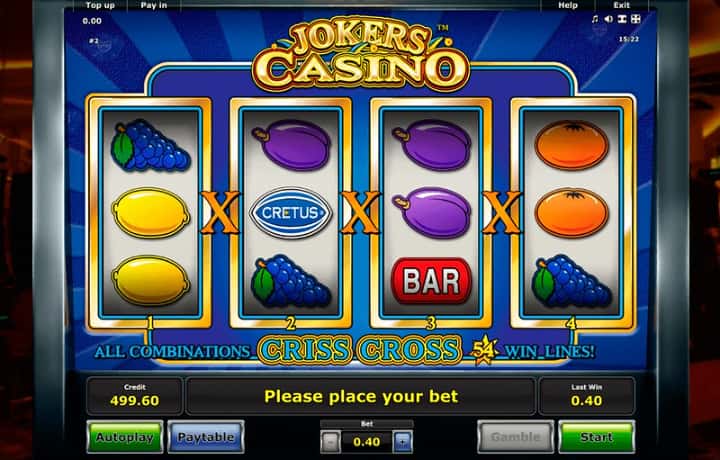Mute sound with the speaker icon
This screenshot has height=460, width=720.
pyautogui.click(x=608, y=19)
